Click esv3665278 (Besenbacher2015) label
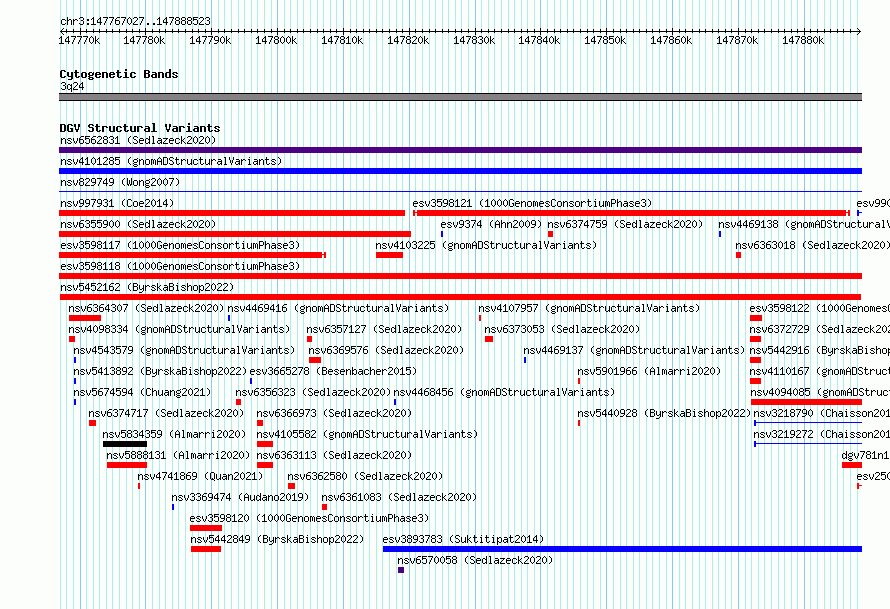Viewport: 890px width, 609px height. point(333,371)
